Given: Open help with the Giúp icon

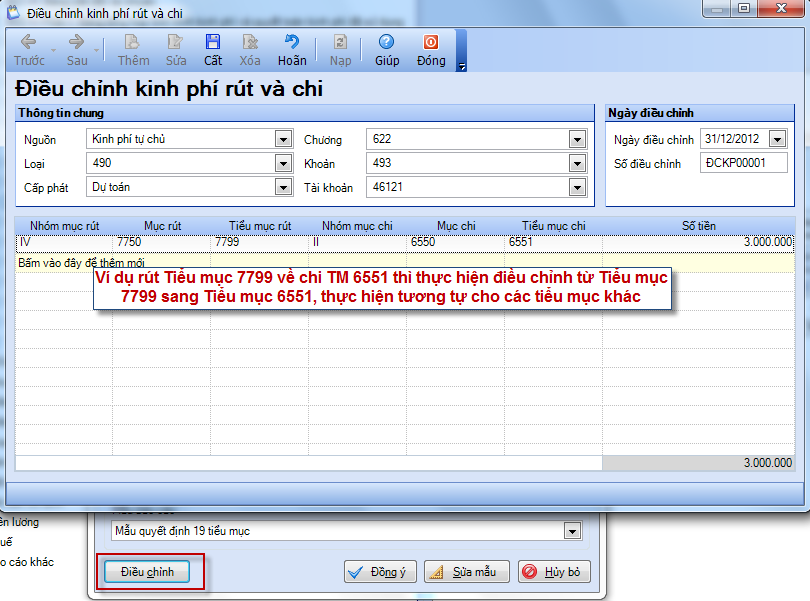Looking at the screenshot, I should [x=387, y=42].
